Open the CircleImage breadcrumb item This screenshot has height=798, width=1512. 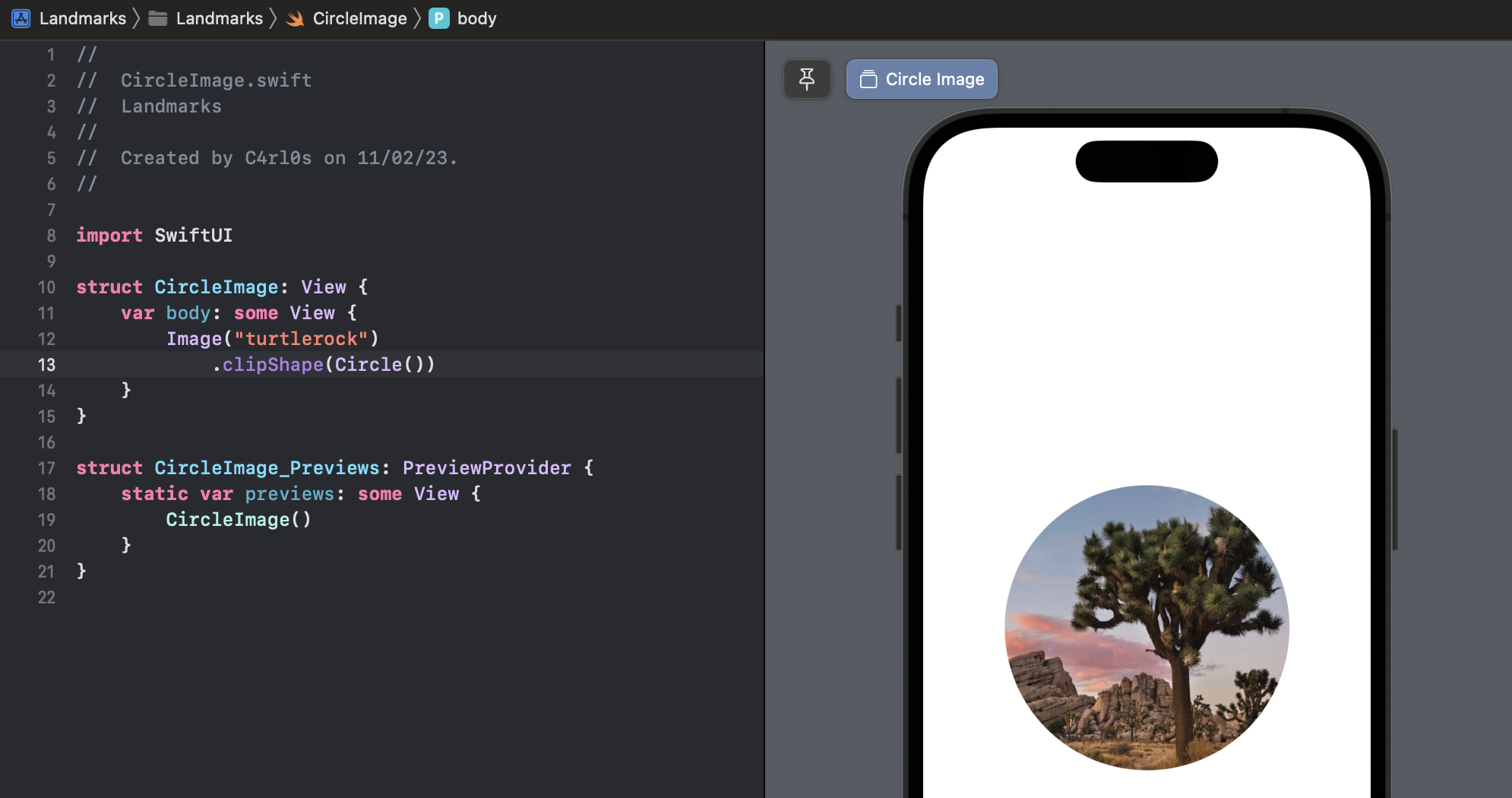click(x=360, y=18)
